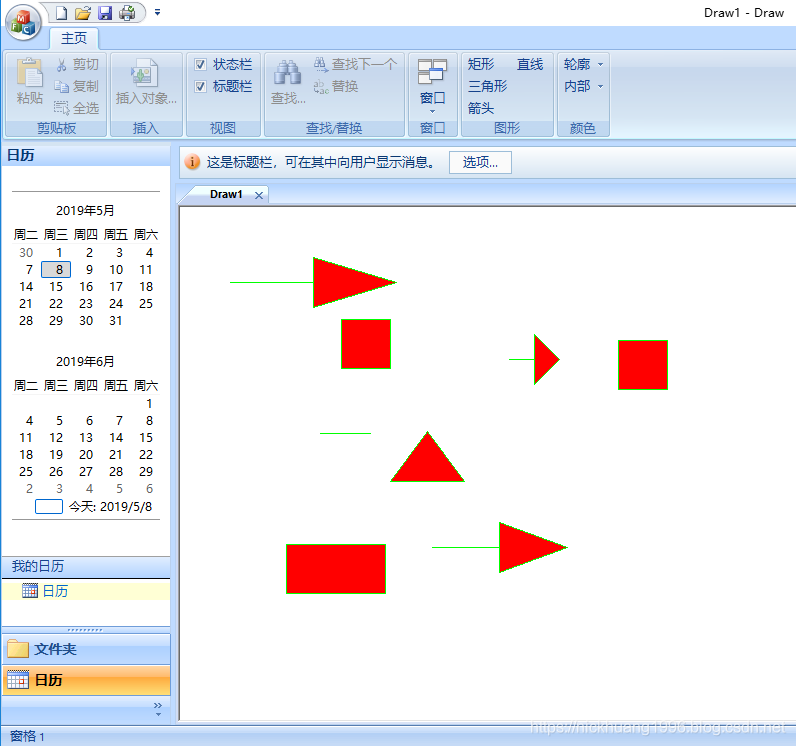The width and height of the screenshot is (796, 746).
Task: Select the 矩形 rectangle shape tool
Action: click(x=481, y=64)
